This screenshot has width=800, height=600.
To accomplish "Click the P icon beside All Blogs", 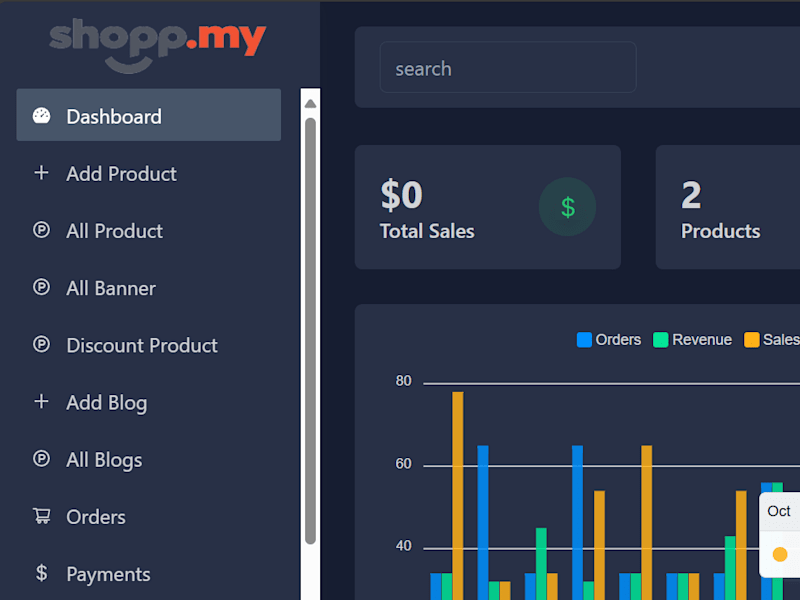I will (41, 459).
